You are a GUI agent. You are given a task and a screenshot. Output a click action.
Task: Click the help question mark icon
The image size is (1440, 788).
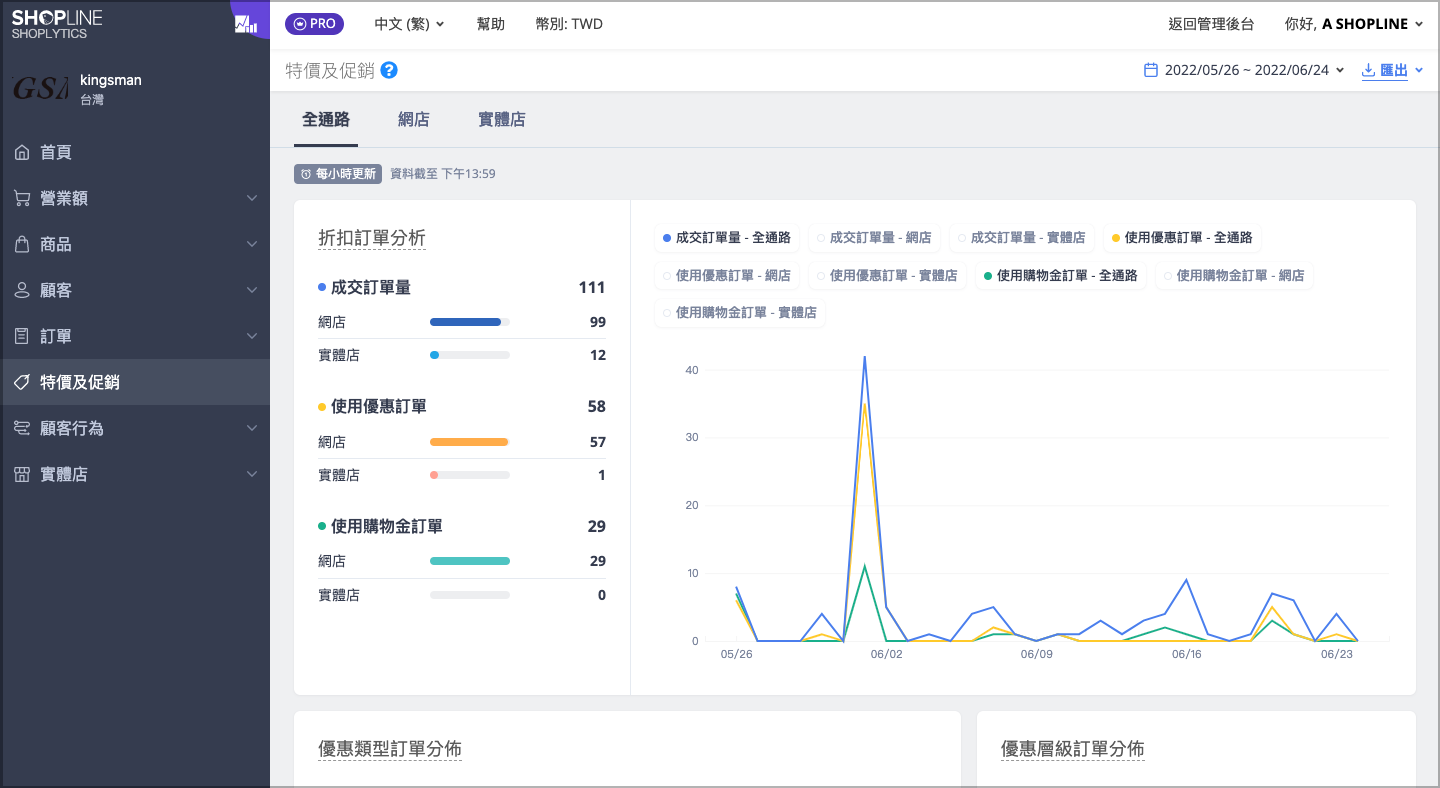tap(389, 70)
